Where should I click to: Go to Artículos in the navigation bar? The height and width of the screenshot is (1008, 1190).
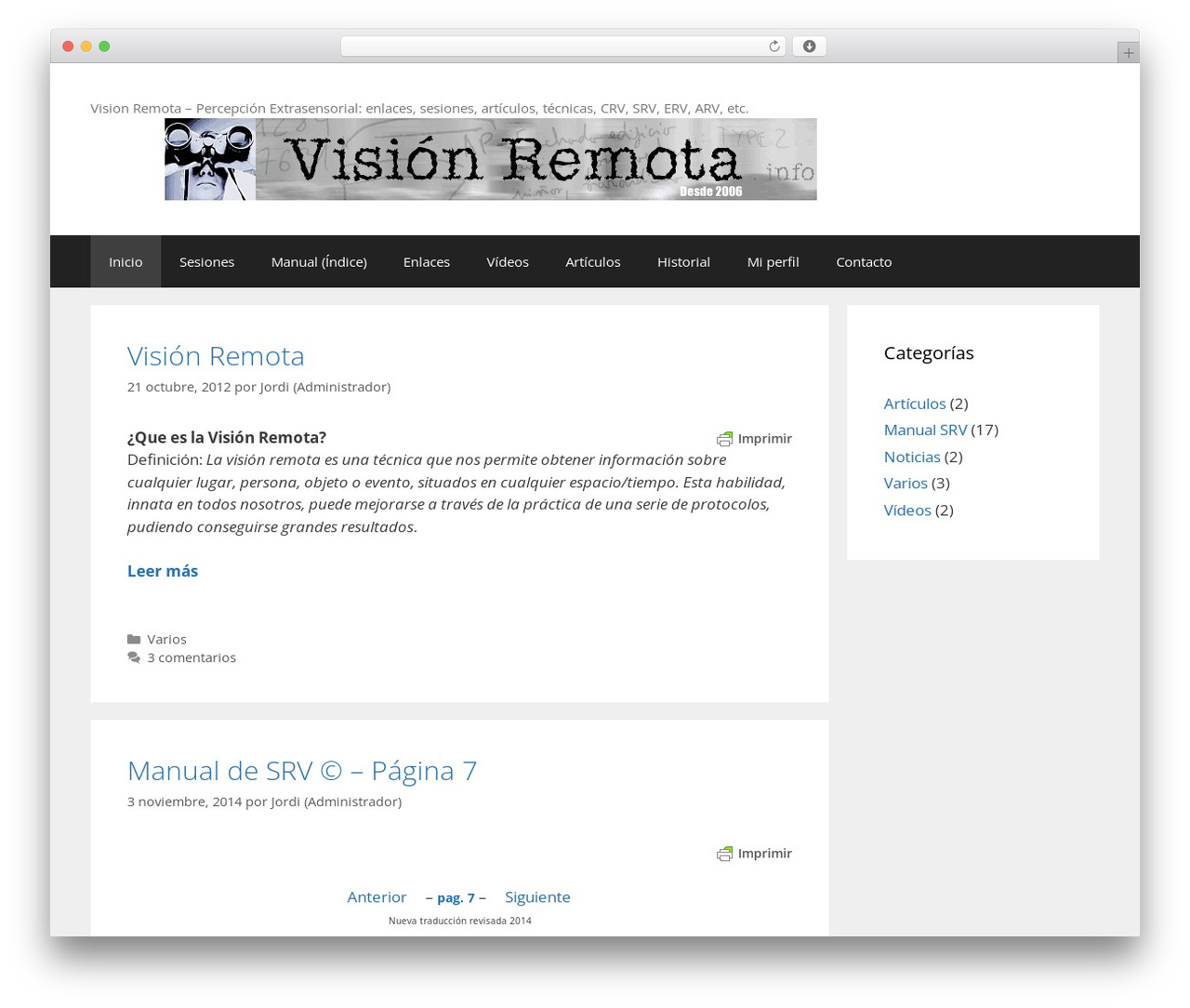click(x=593, y=261)
